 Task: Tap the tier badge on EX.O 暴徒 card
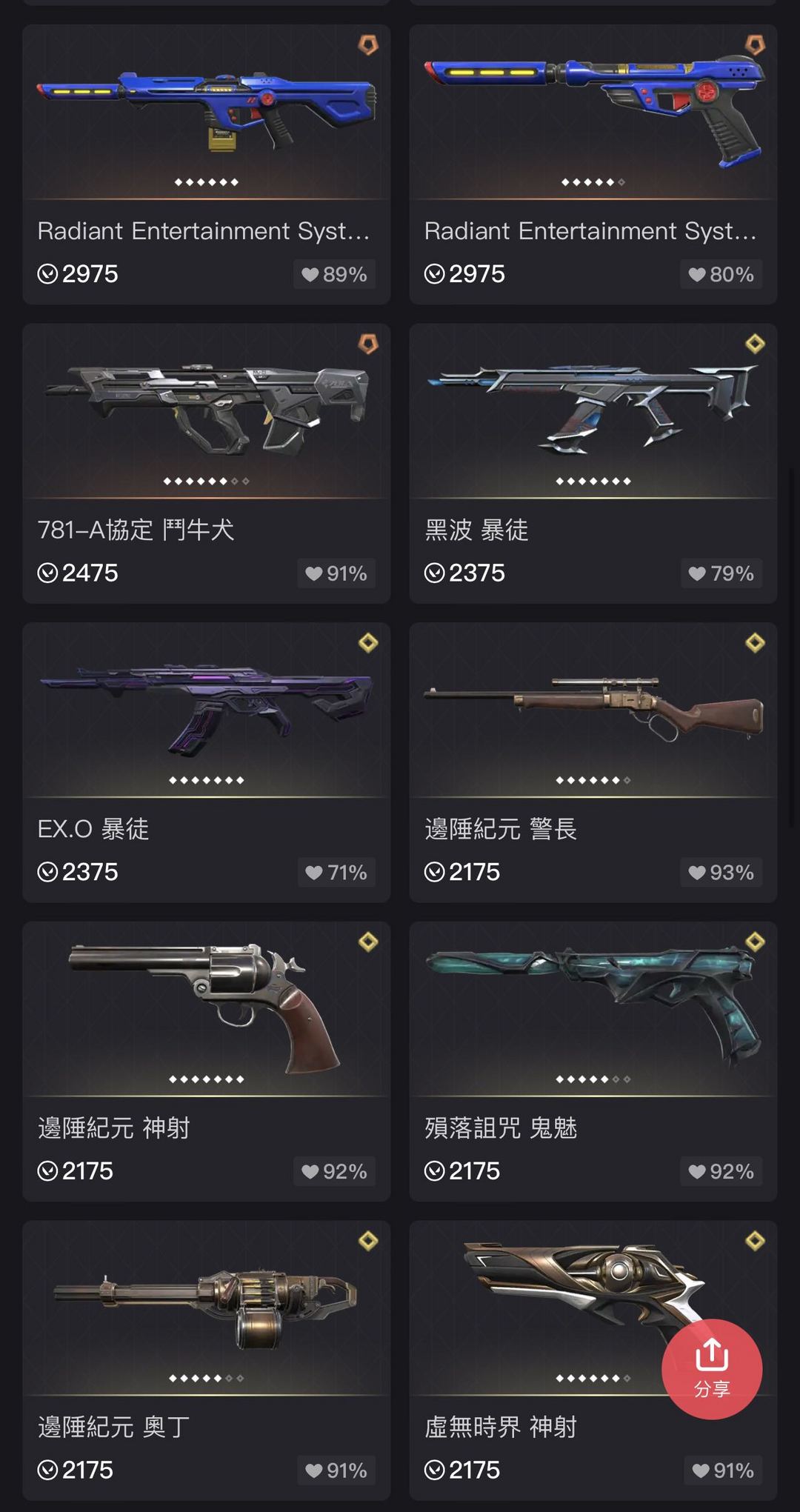click(368, 643)
